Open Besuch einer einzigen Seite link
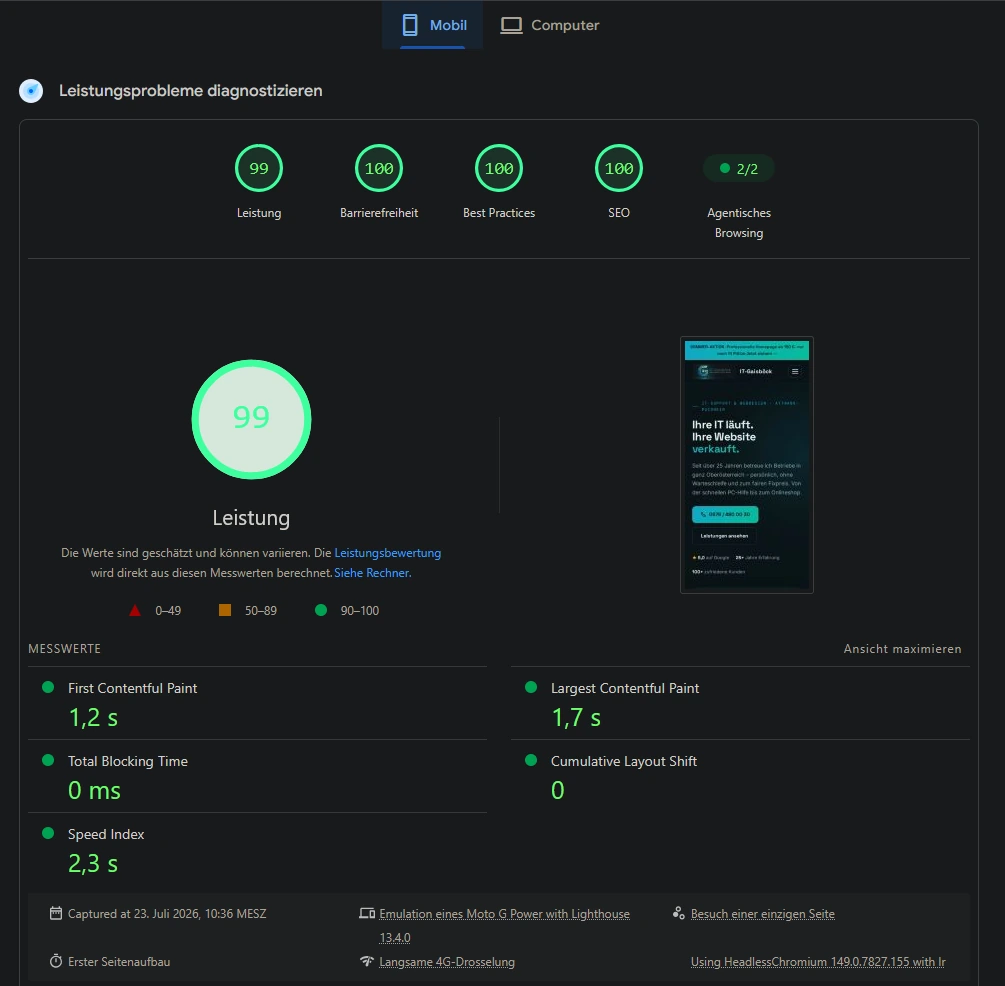This screenshot has width=1005, height=986. [763, 914]
